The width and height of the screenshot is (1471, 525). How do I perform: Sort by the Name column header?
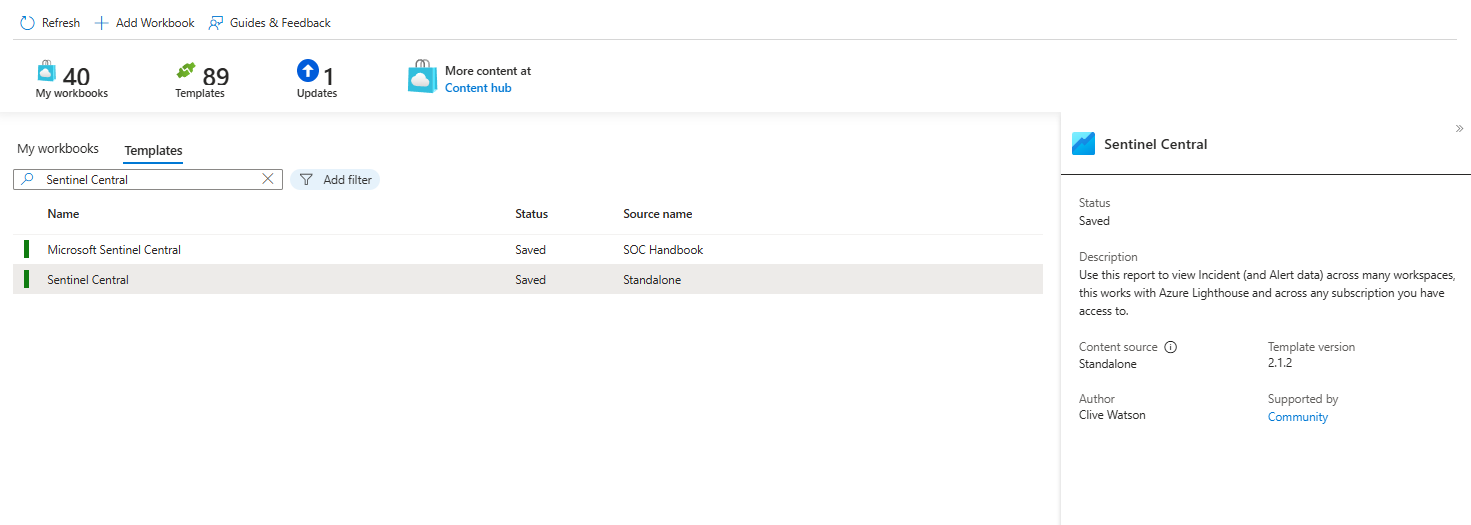click(63, 214)
